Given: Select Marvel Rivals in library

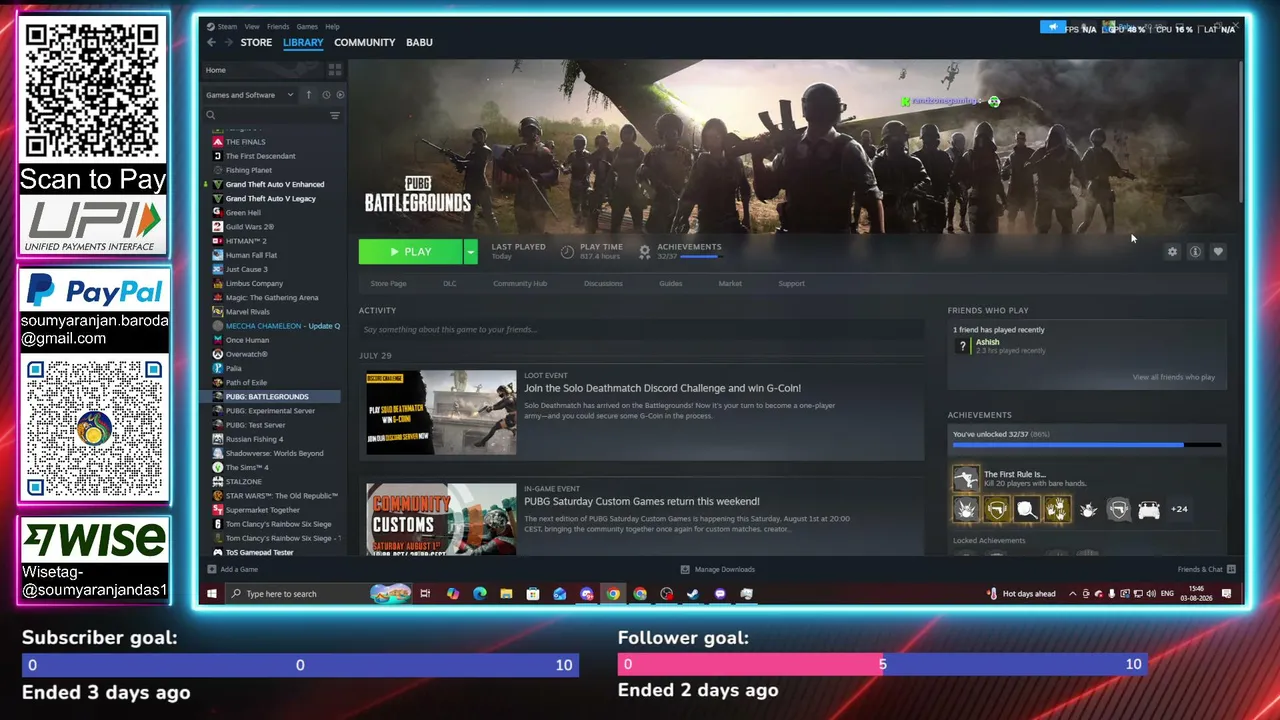Looking at the screenshot, I should 249,311.
